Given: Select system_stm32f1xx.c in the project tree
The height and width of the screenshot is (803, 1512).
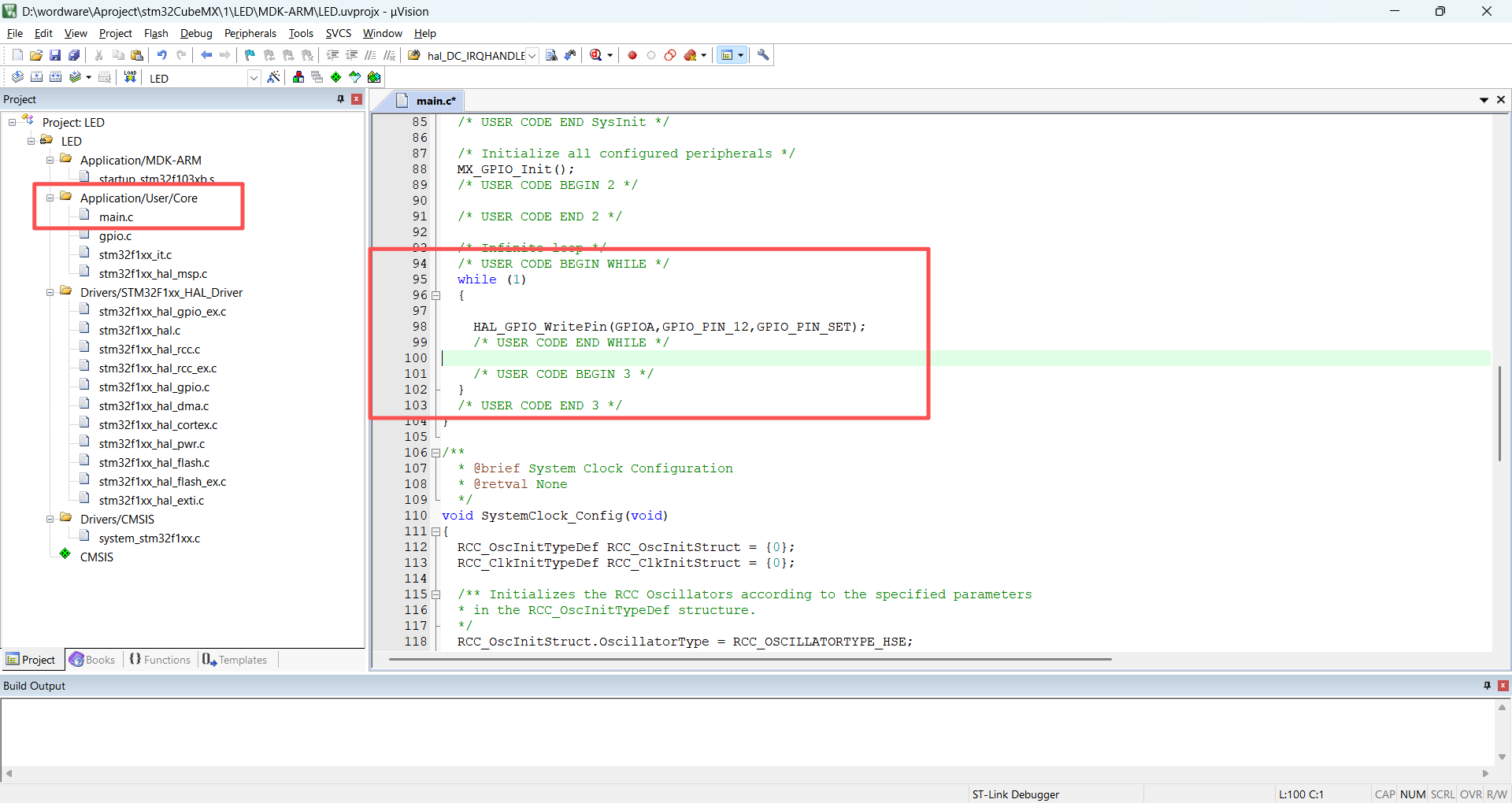Looking at the screenshot, I should click(150, 538).
